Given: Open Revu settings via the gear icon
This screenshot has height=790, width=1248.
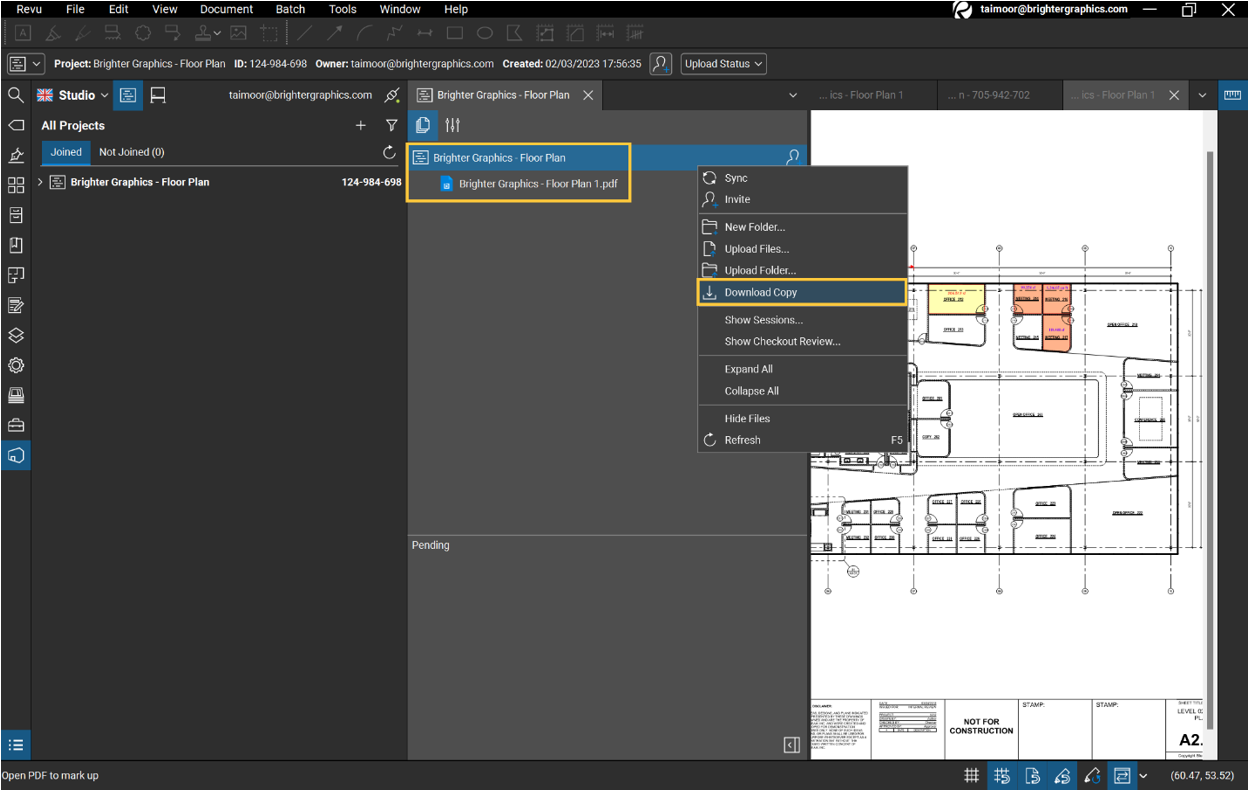Looking at the screenshot, I should 14,365.
